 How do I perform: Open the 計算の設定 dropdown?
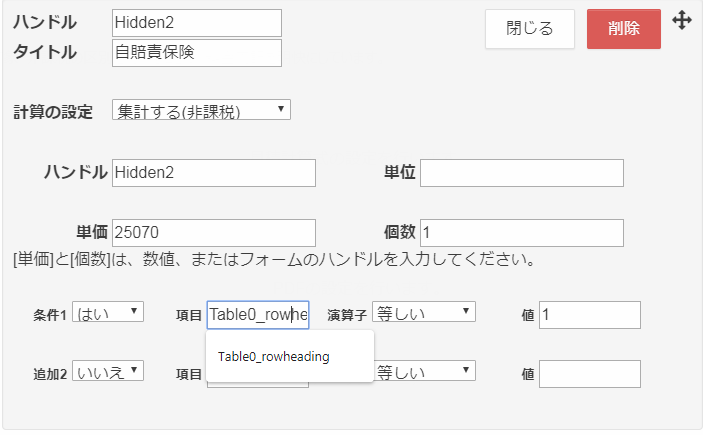pyautogui.click(x=201, y=110)
